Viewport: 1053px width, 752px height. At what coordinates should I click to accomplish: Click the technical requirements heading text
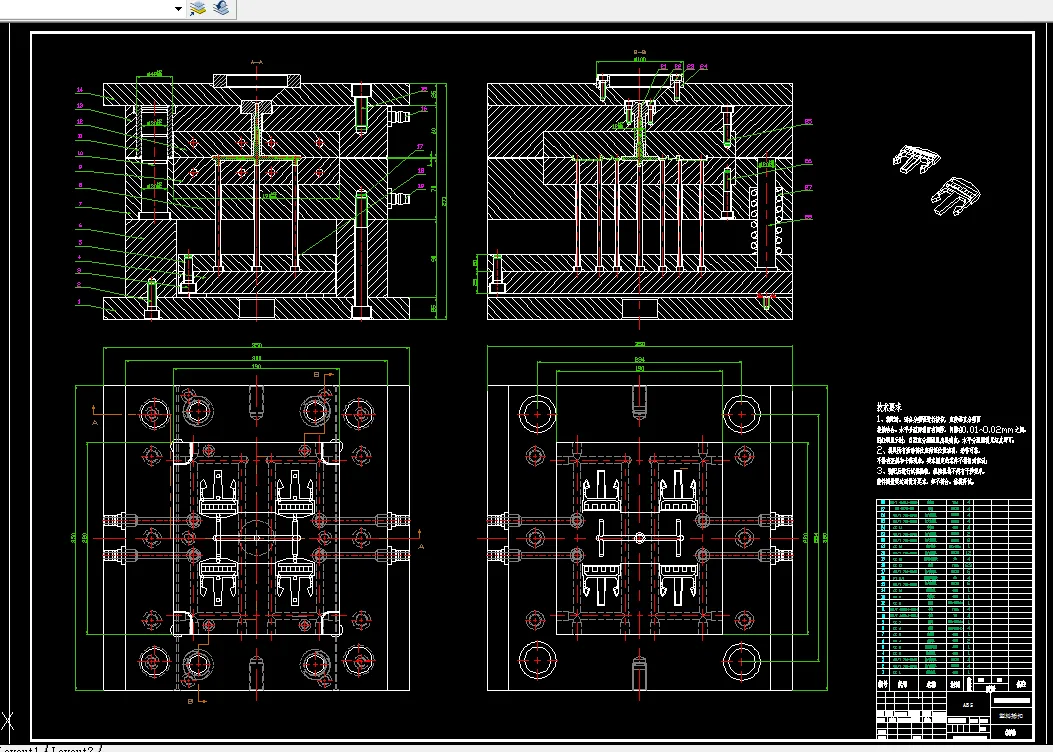(892, 408)
